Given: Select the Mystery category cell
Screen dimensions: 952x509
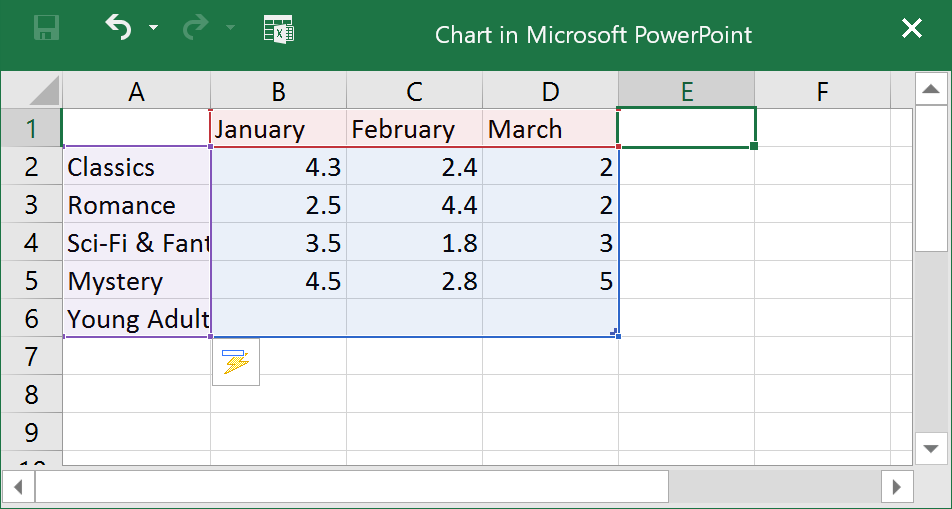Looking at the screenshot, I should 137,281.
